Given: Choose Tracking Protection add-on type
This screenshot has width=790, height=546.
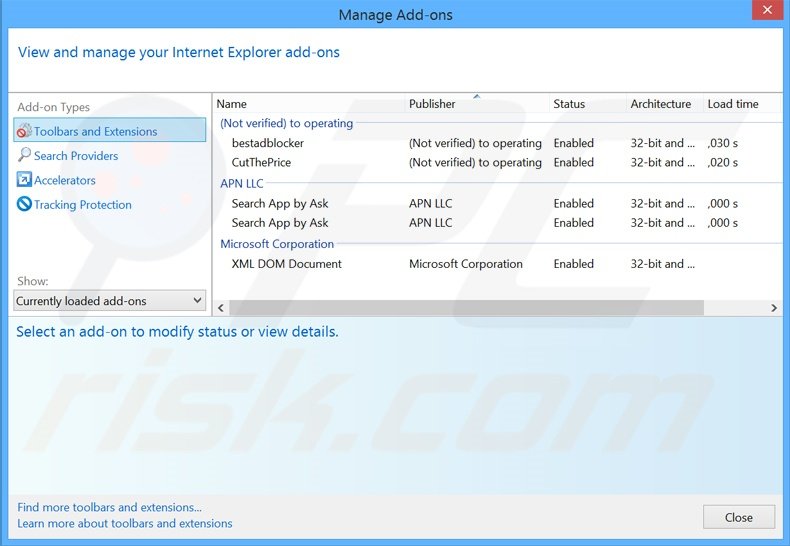Looking at the screenshot, I should click(83, 204).
